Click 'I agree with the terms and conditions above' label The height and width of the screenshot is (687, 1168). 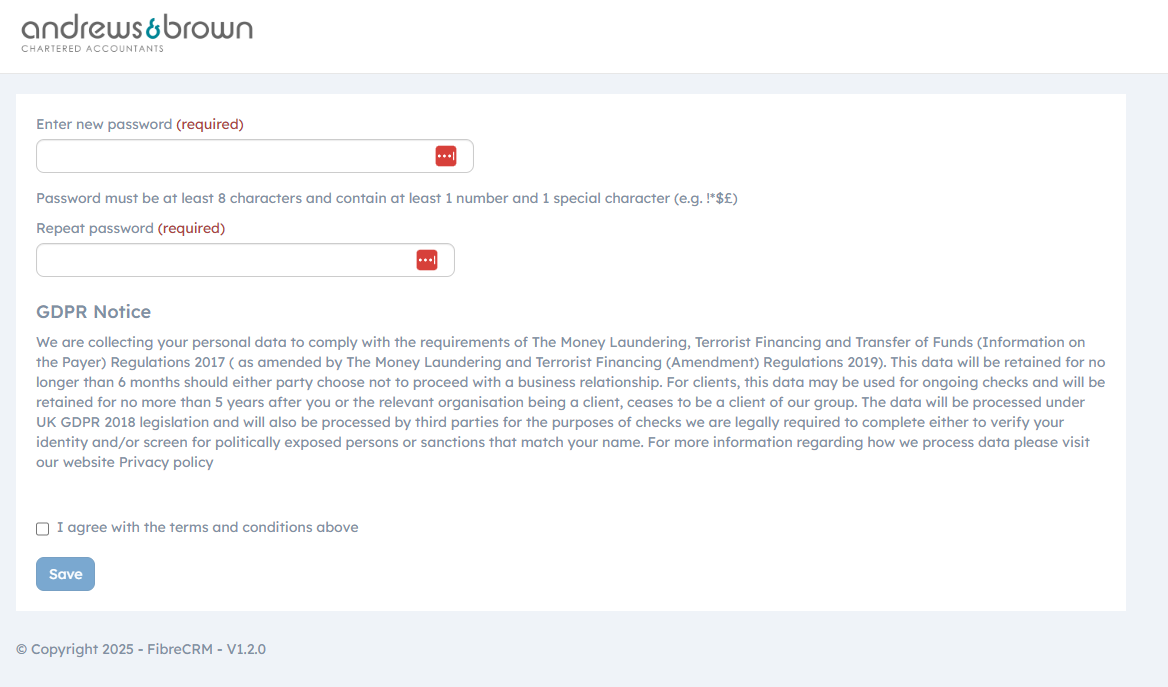208,527
